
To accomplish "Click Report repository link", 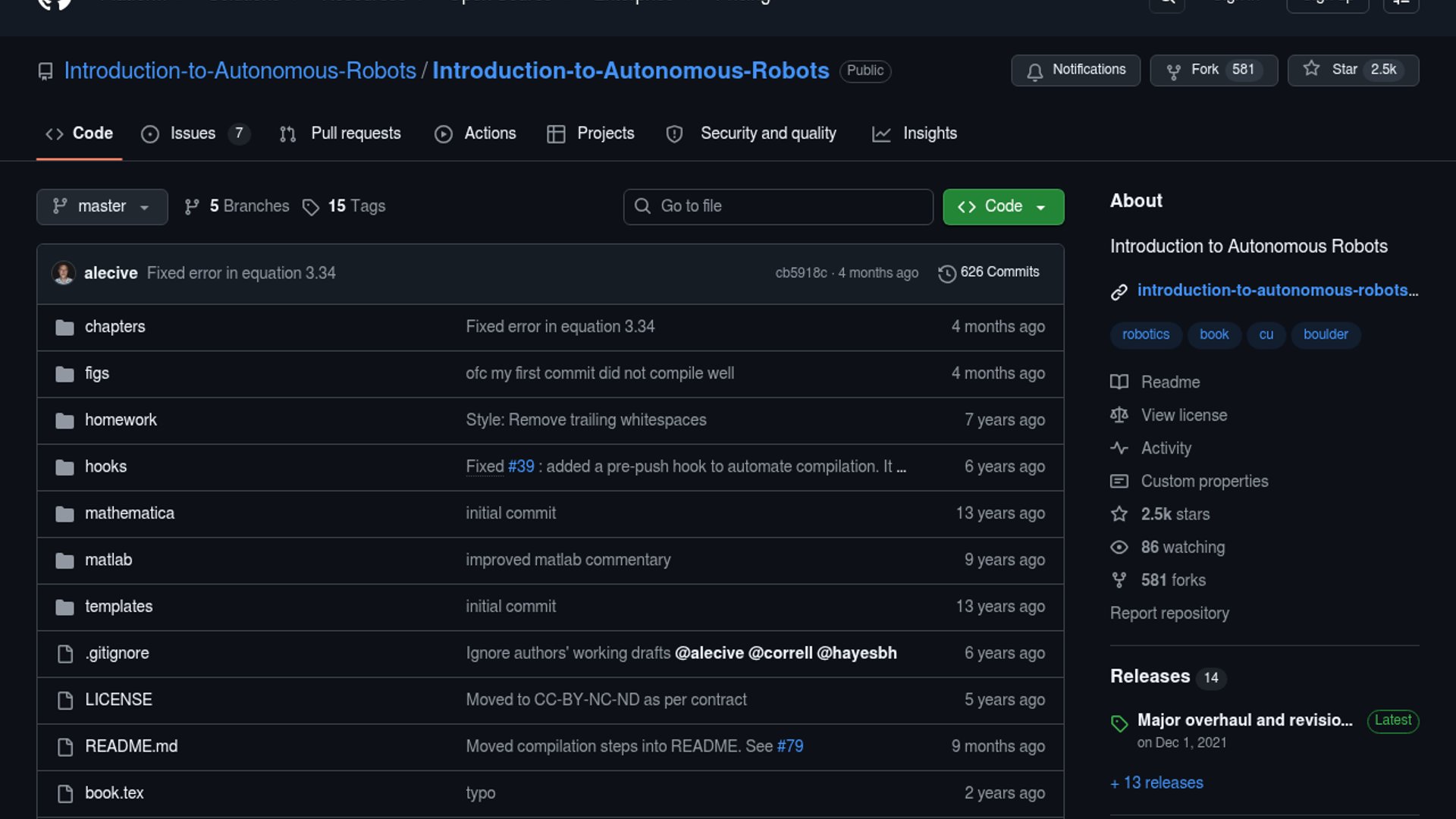I will pyautogui.click(x=1169, y=613).
